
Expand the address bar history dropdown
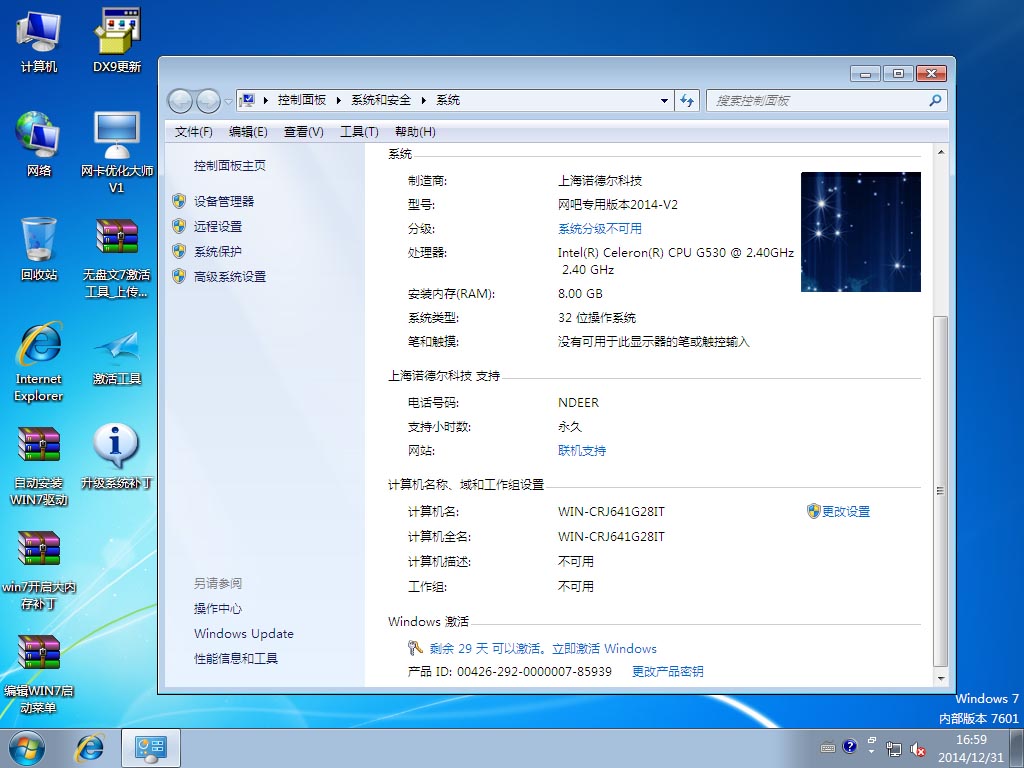coord(665,101)
